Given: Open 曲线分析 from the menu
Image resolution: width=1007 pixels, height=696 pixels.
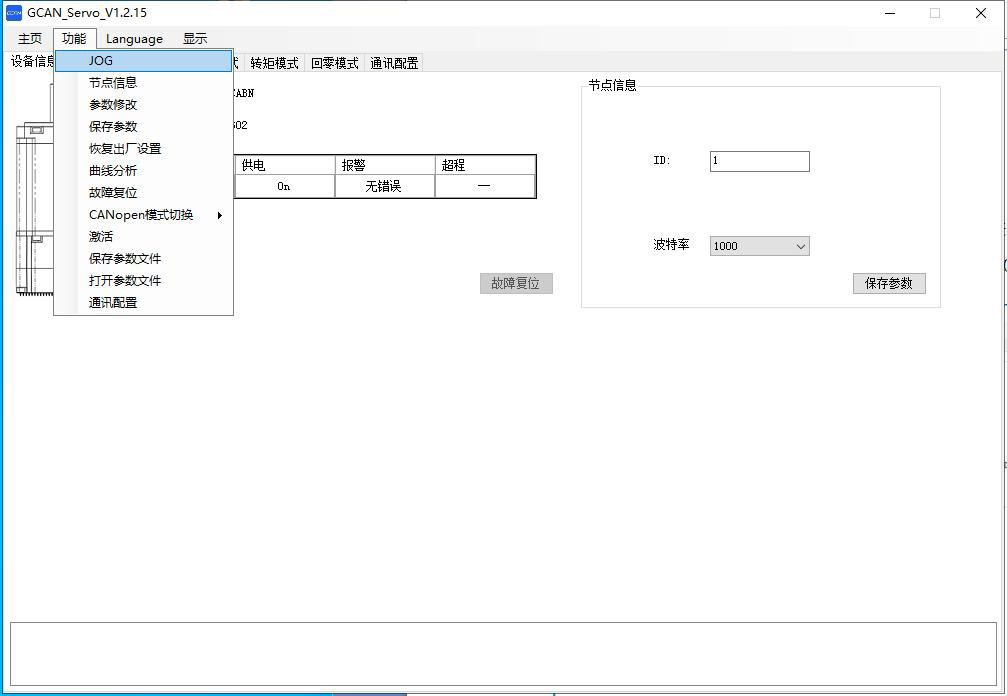Looking at the screenshot, I should [x=113, y=171].
